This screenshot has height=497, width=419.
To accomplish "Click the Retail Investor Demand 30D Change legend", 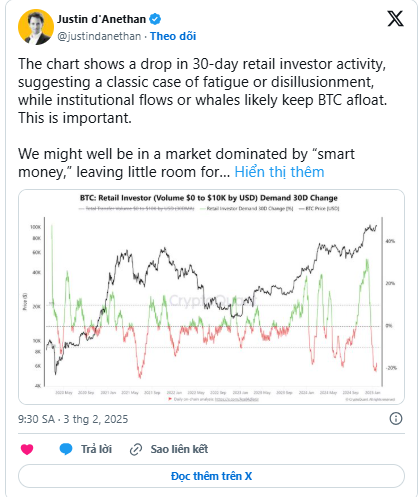I will click(246, 209).
